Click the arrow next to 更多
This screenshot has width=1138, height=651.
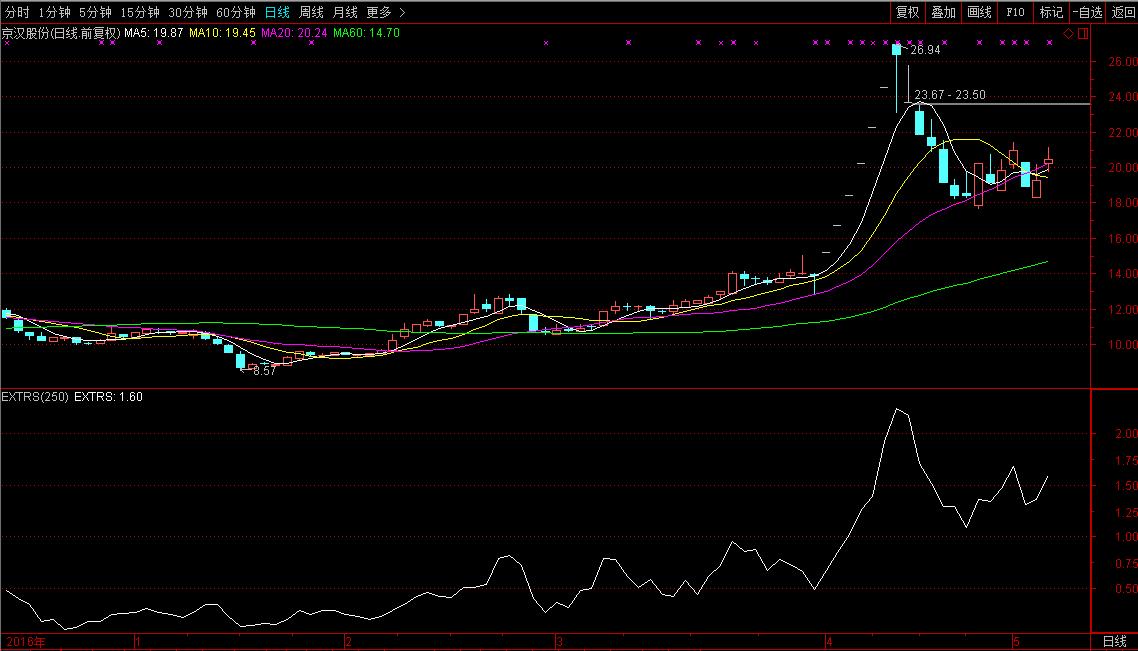(402, 12)
